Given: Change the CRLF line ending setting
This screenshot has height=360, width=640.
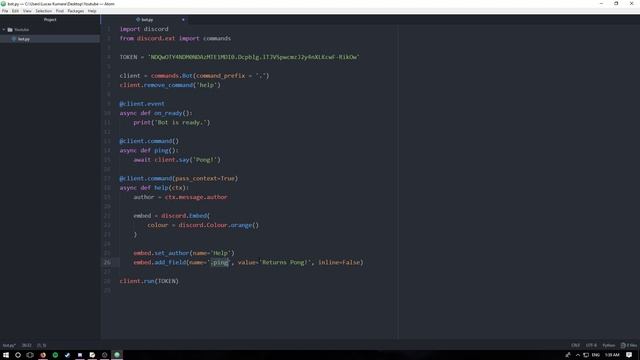Looking at the screenshot, I should (576, 345).
